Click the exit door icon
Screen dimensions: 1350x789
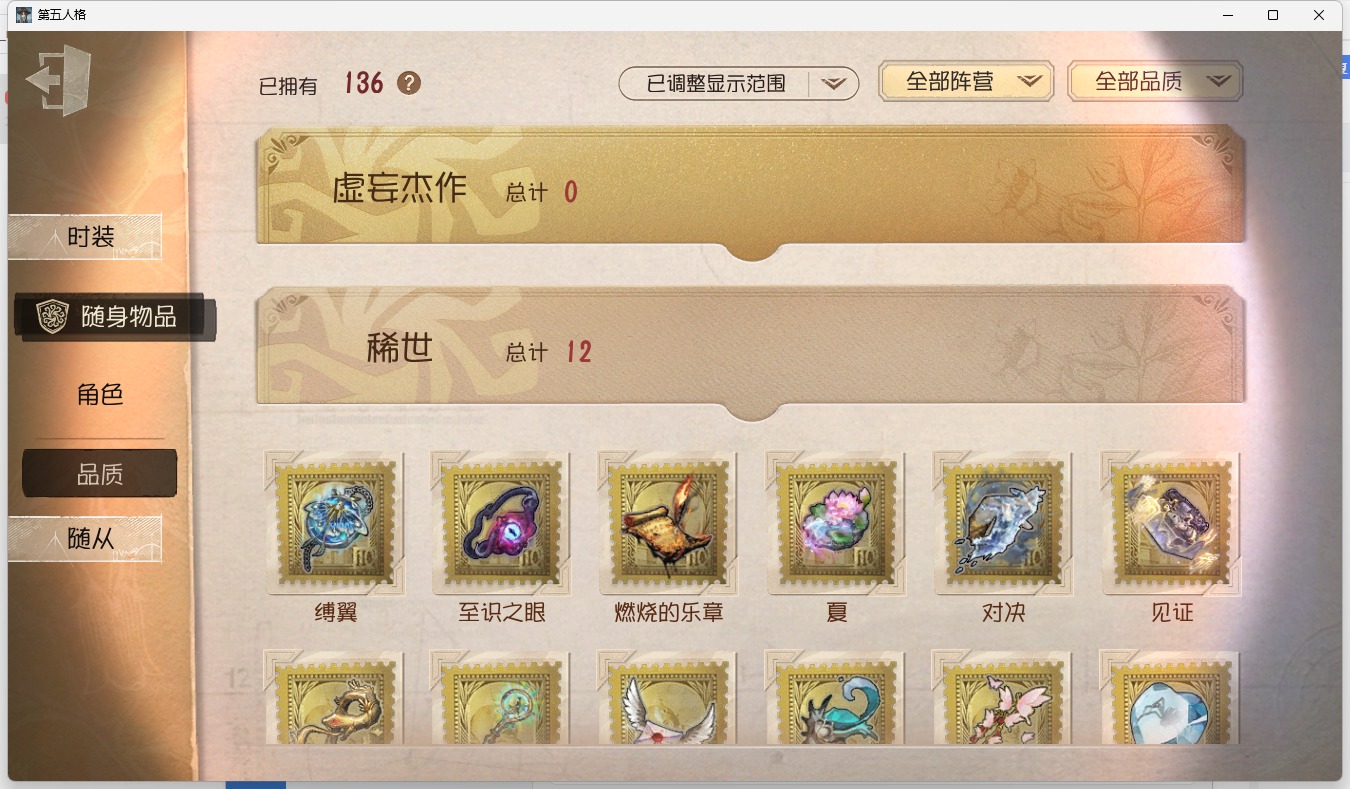pos(58,80)
